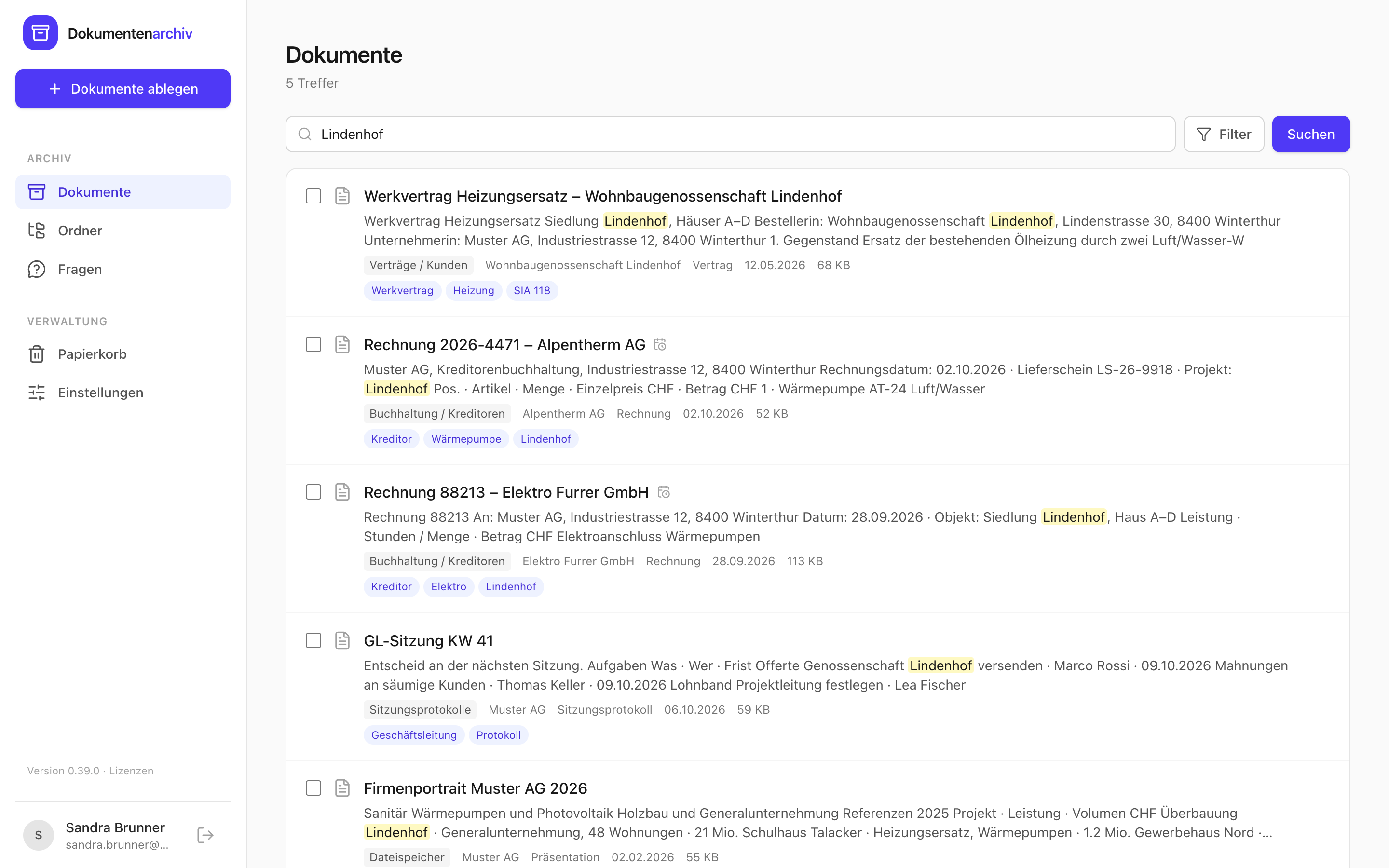Click the Suchen button
This screenshot has width=1389, height=868.
click(1311, 134)
